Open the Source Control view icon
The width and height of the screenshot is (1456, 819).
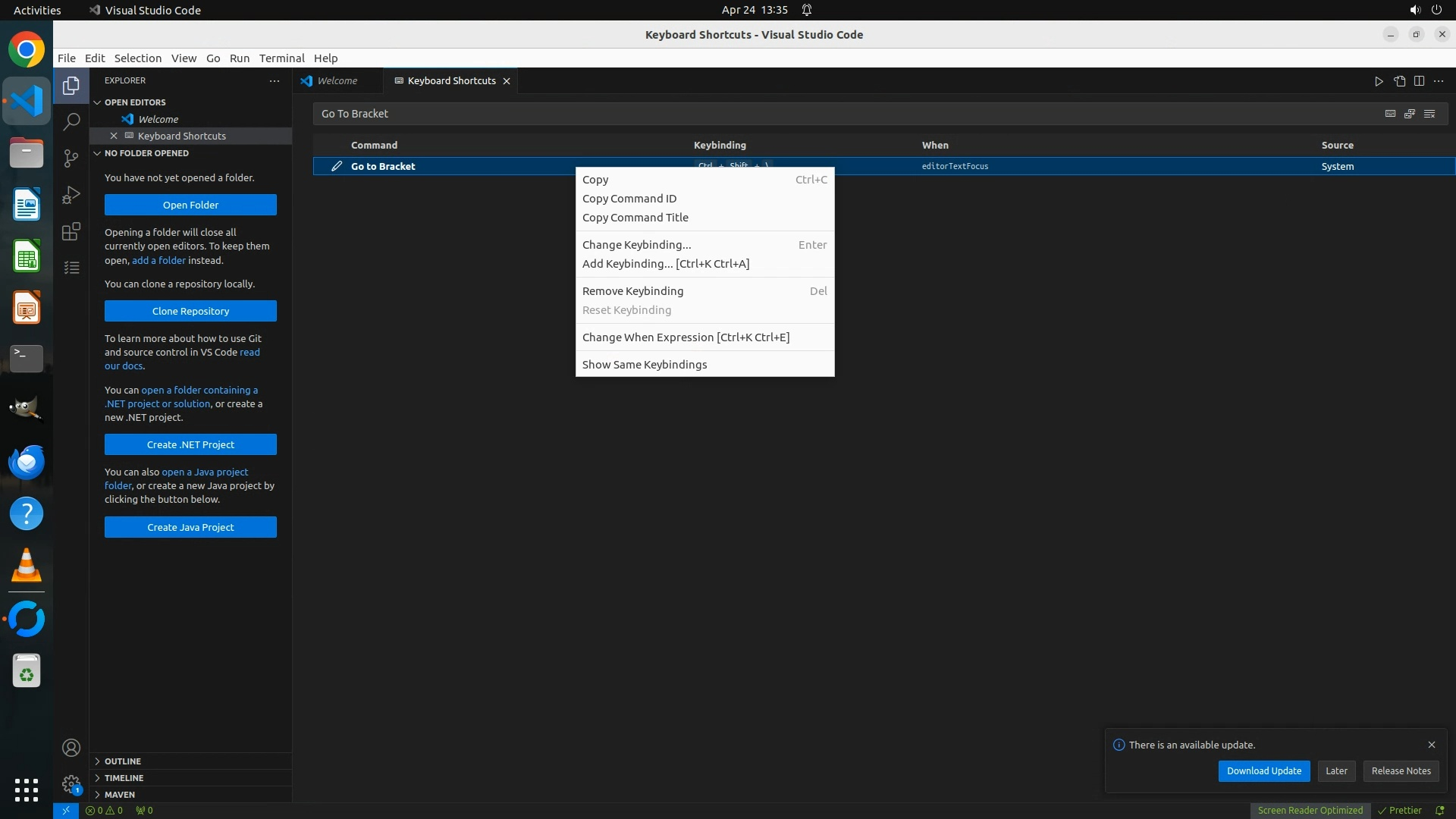[x=71, y=158]
